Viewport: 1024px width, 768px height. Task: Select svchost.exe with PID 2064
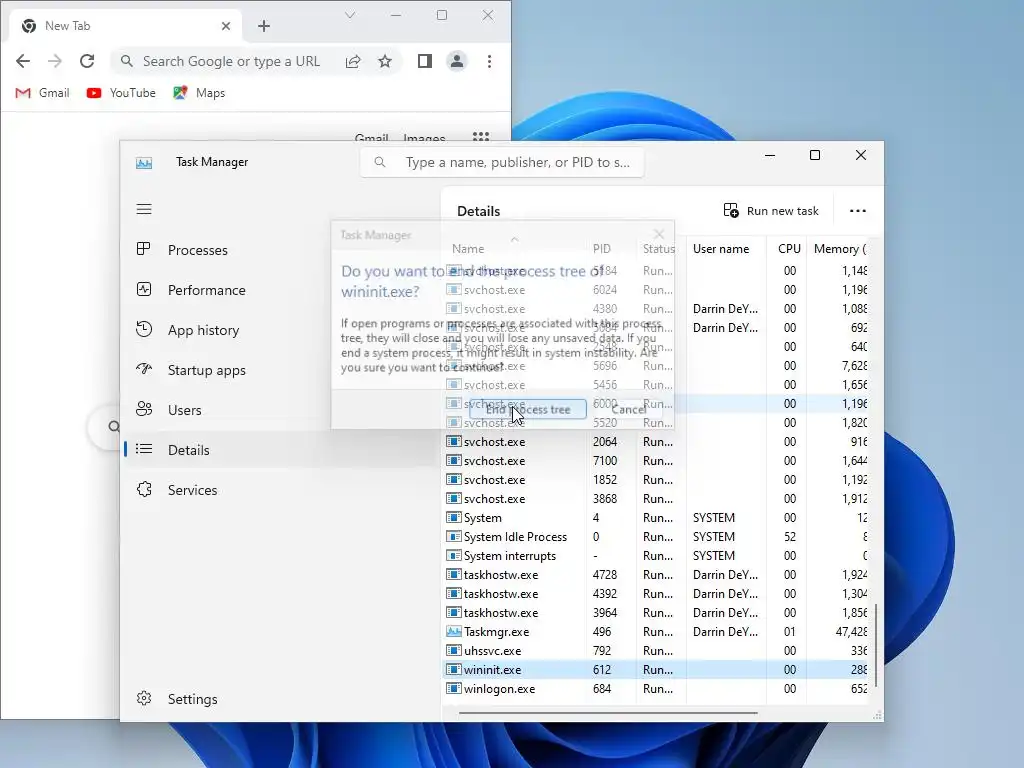point(656,441)
